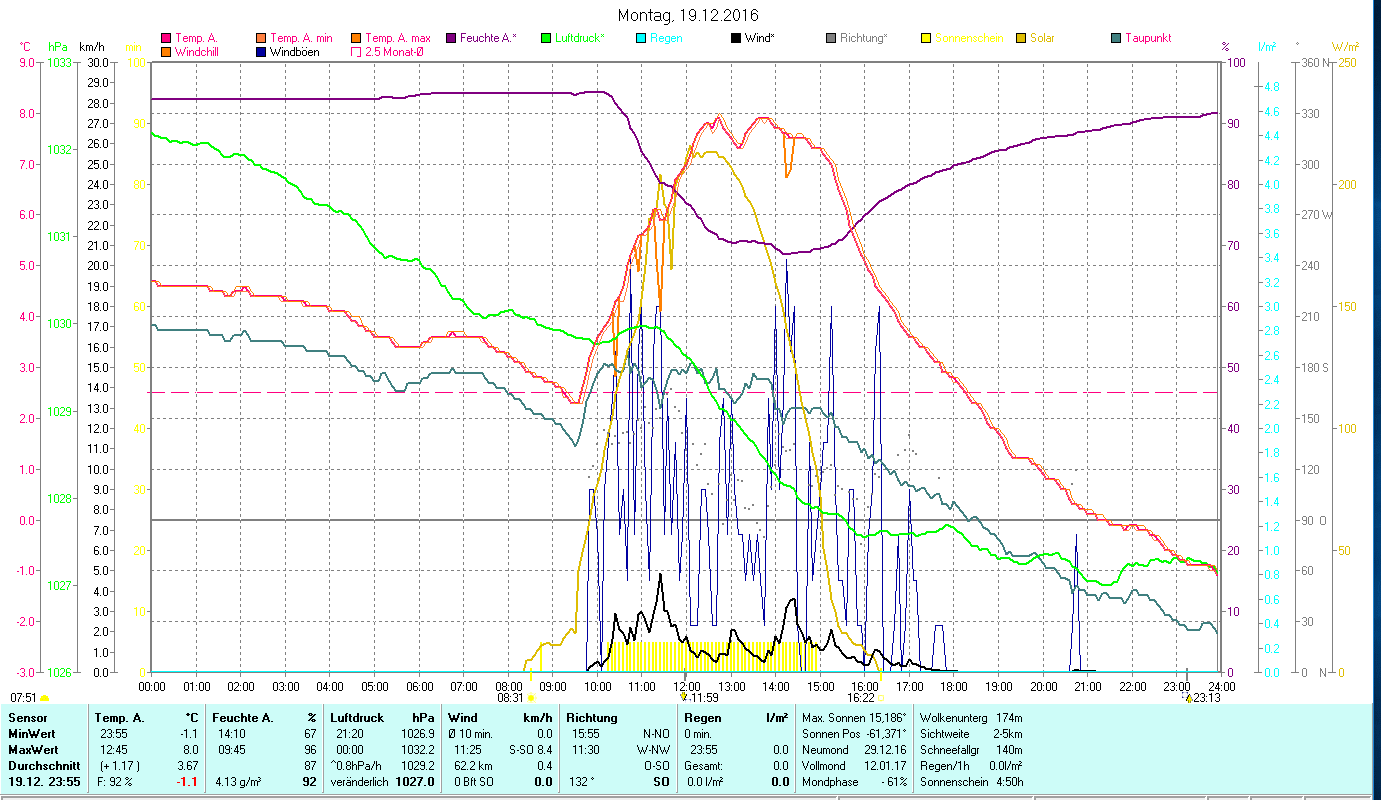Click the orange Temp. A. min legend swatch
This screenshot has height=800, width=1381.
point(262,38)
